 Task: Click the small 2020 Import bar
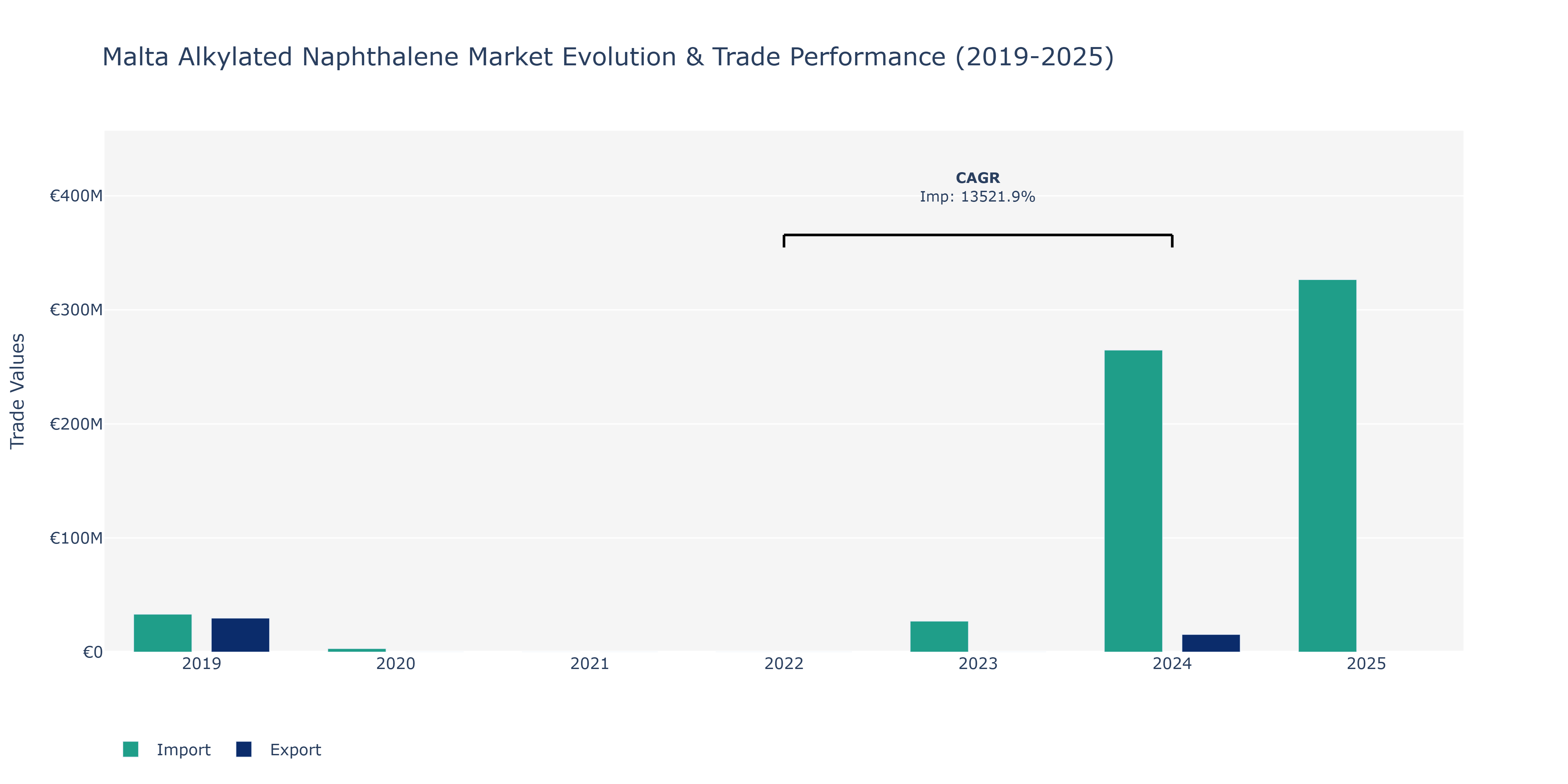click(357, 650)
